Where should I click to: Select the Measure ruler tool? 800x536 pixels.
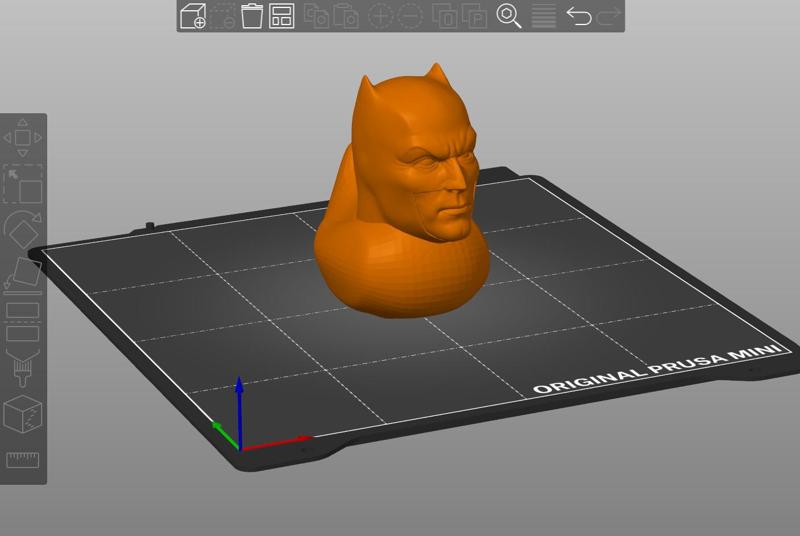coord(22,460)
